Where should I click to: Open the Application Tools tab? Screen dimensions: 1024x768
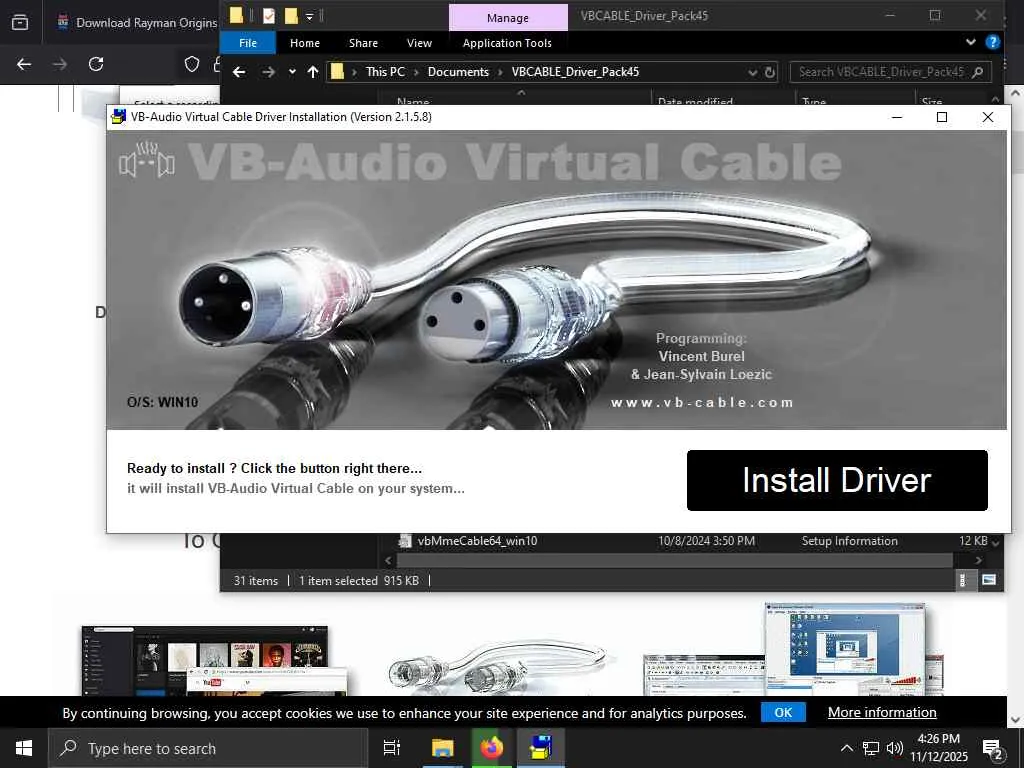[x=507, y=43]
